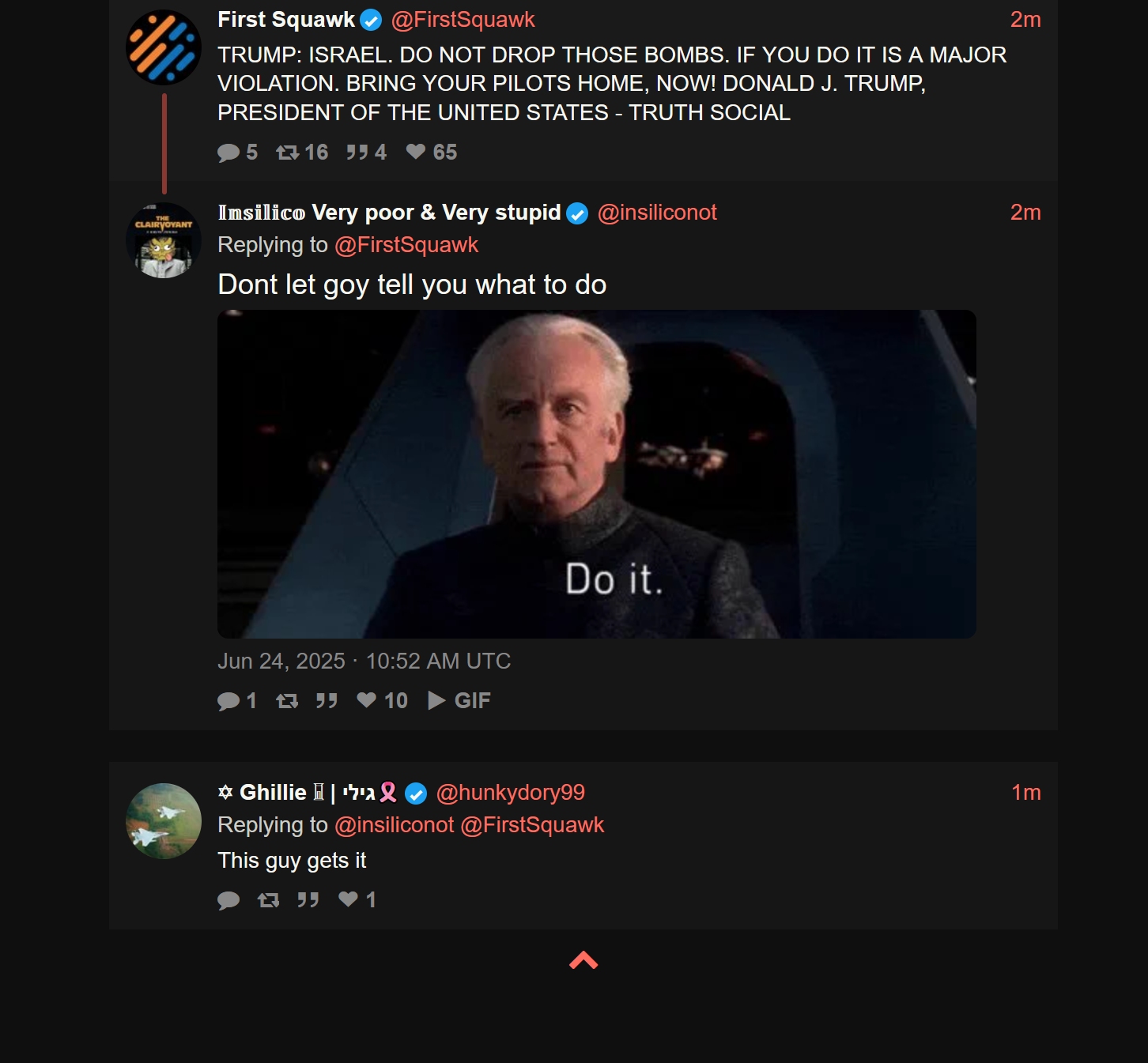
Task: Open the @hunkydory99 profile handle link
Action: click(x=511, y=793)
